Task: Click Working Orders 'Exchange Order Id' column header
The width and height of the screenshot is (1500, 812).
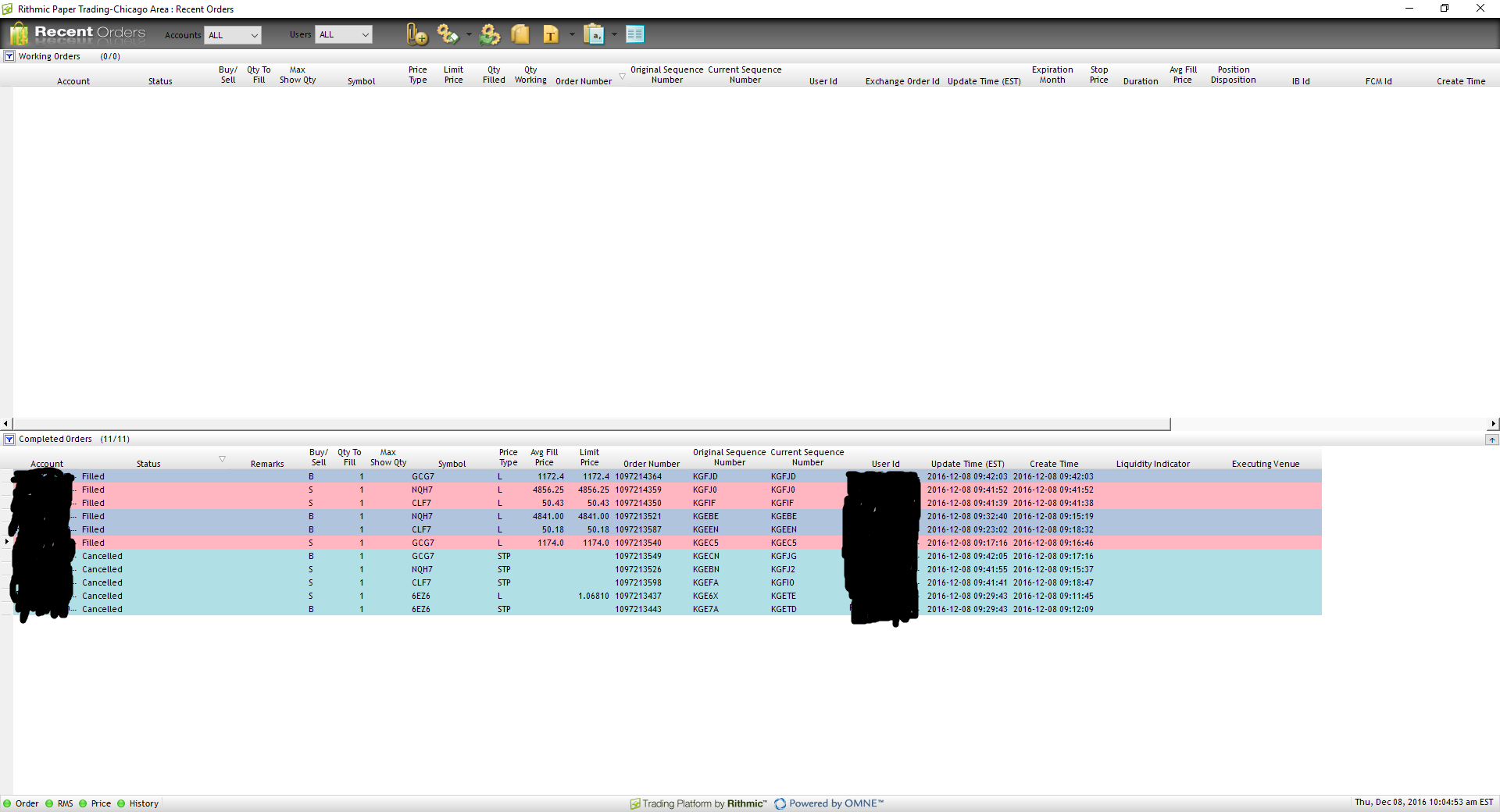Action: point(902,81)
